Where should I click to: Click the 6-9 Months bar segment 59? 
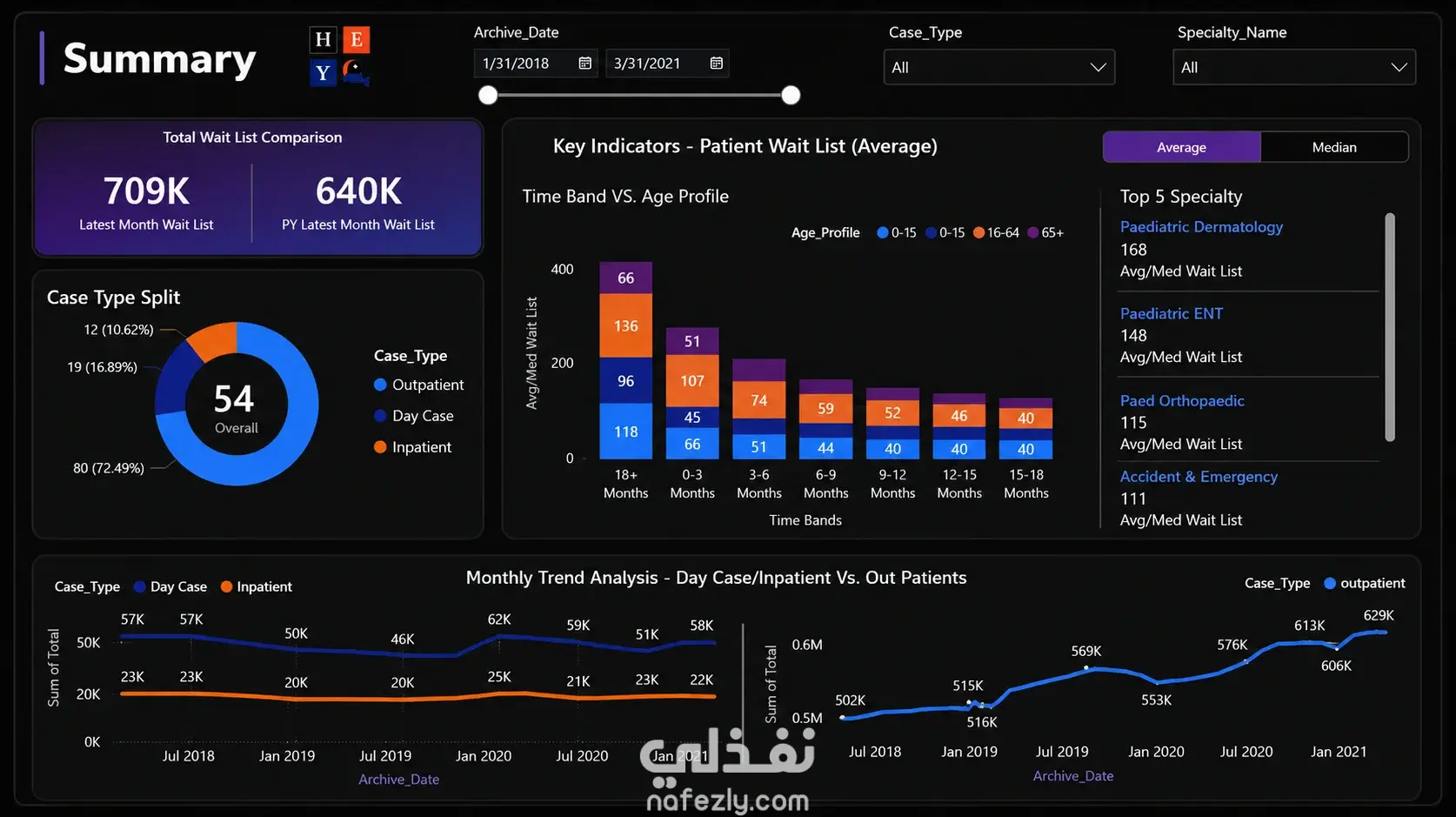[x=826, y=409]
